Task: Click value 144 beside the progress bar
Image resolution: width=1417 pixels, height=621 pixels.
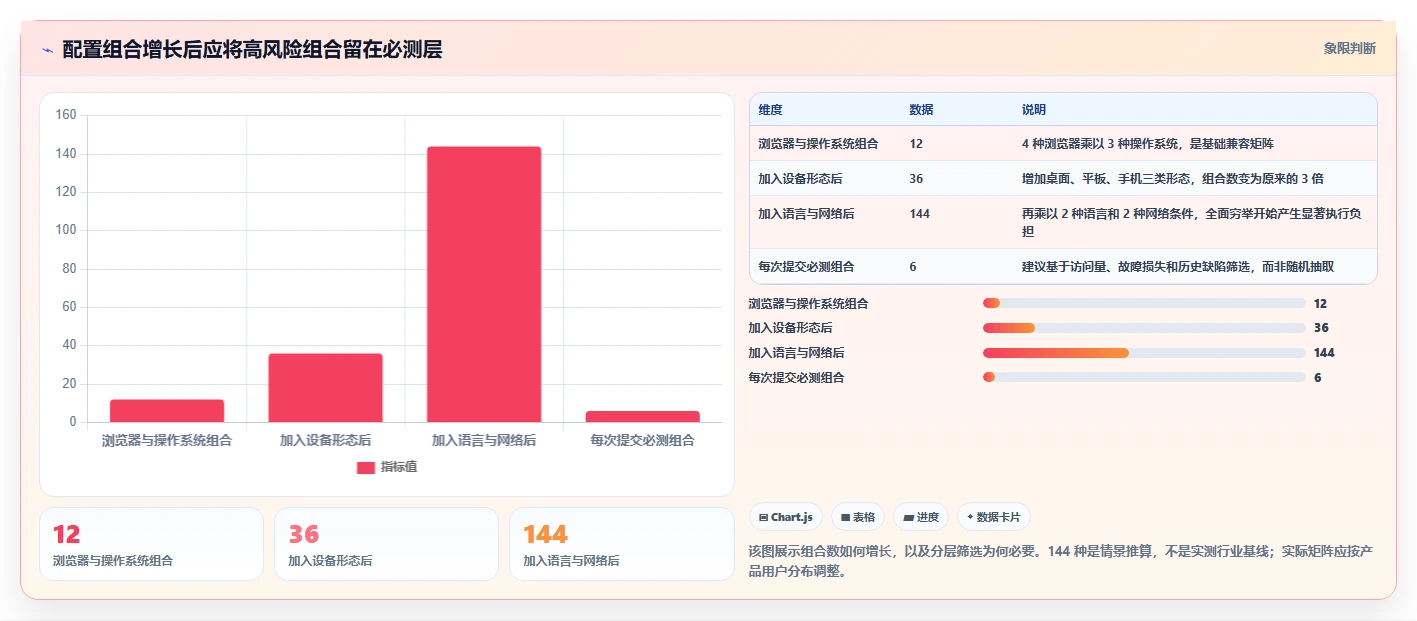Action: 1324,353
